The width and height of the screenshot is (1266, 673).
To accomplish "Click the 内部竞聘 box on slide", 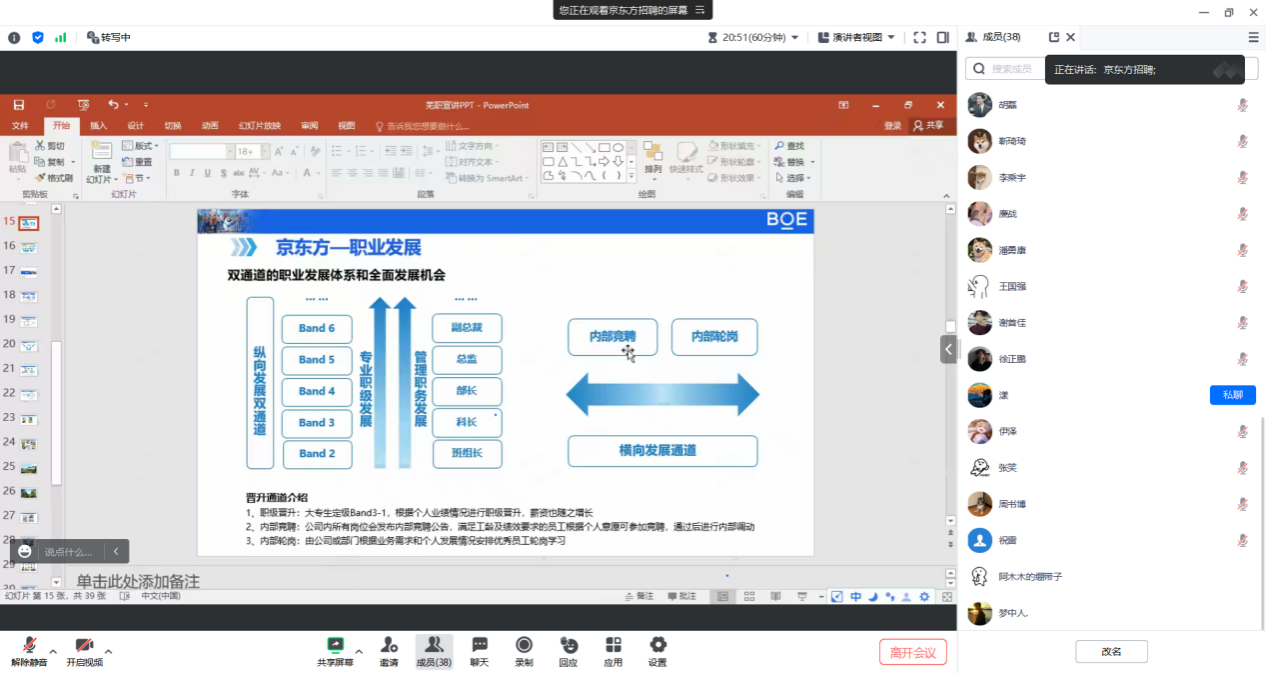I will [612, 337].
